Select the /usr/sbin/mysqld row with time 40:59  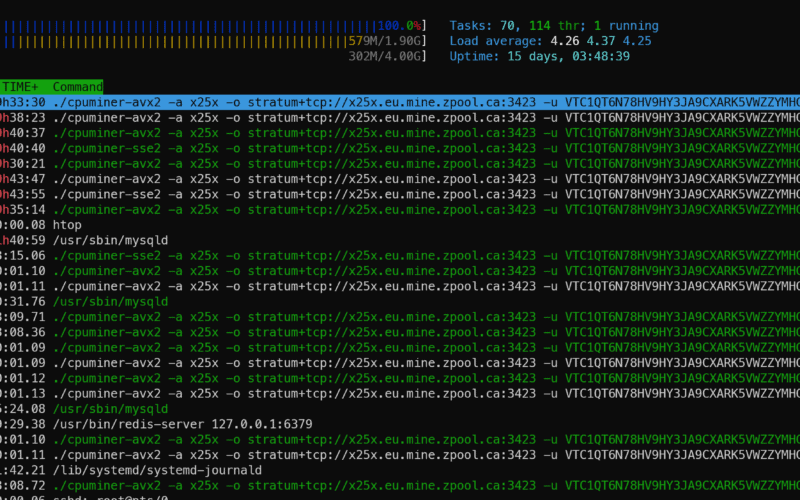[400, 240]
